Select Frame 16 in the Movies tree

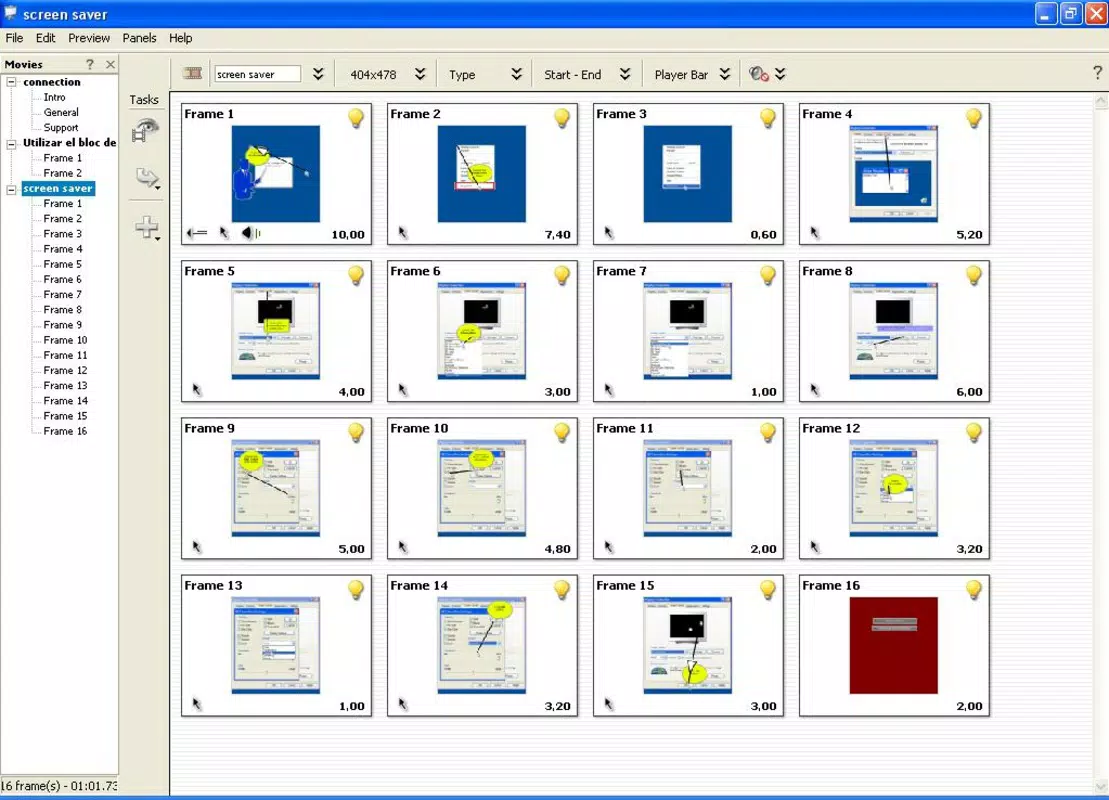pos(65,431)
